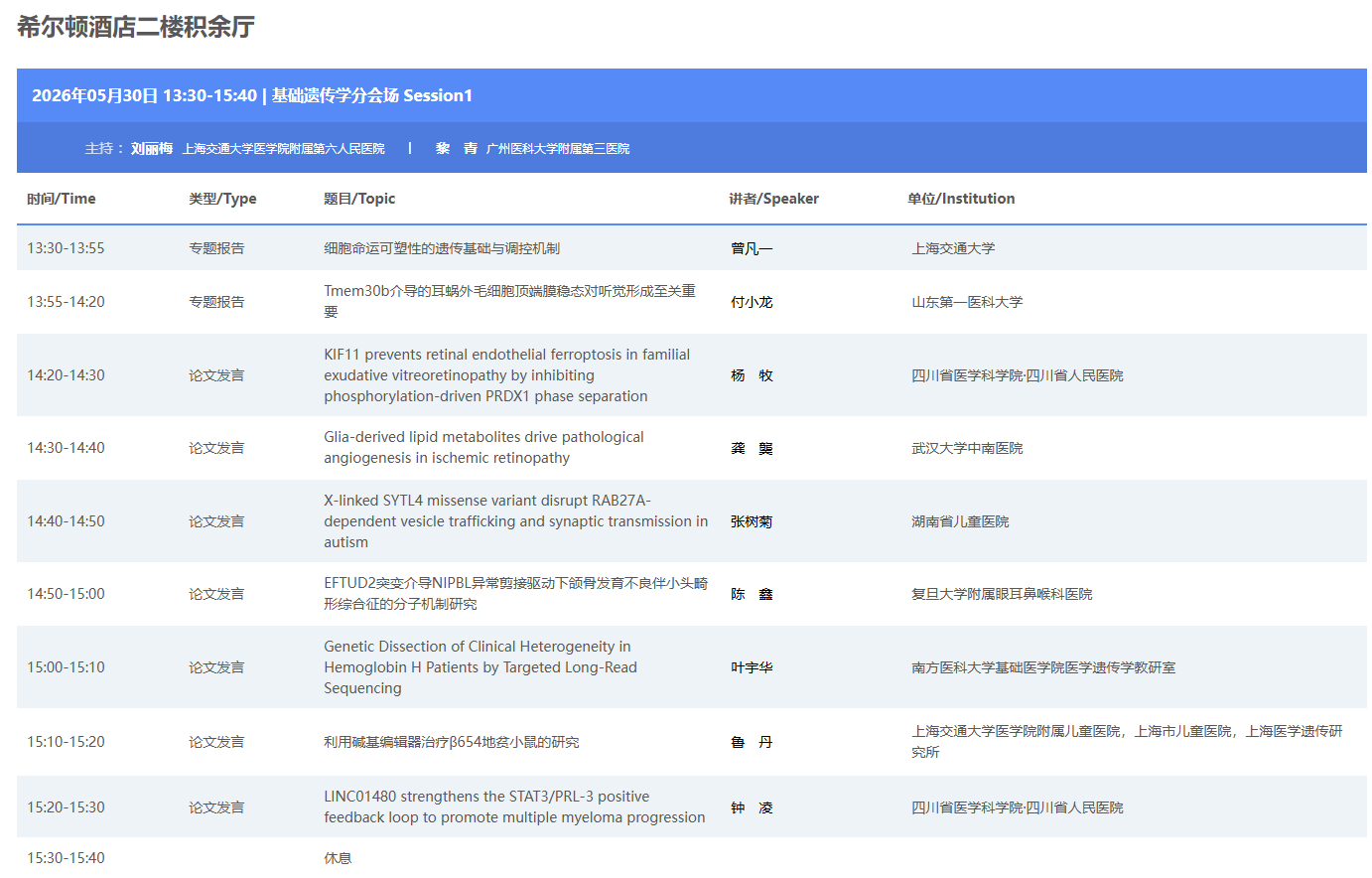Click host name 黎青
This screenshot has height=878, width=1372.
457,149
